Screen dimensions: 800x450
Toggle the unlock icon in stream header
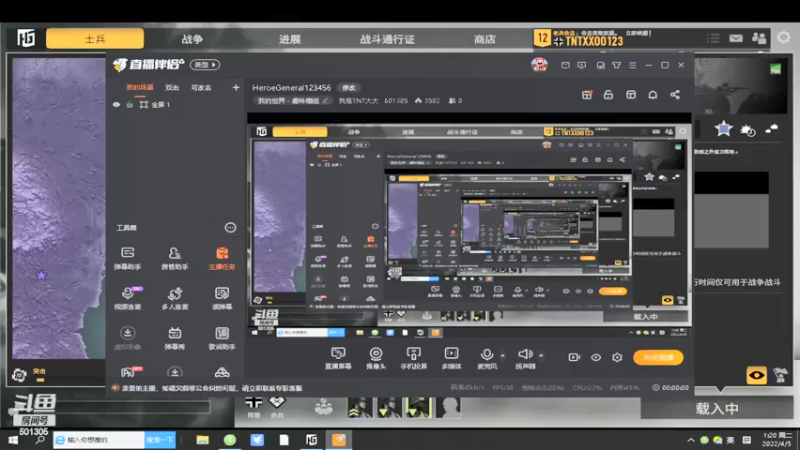pos(608,95)
